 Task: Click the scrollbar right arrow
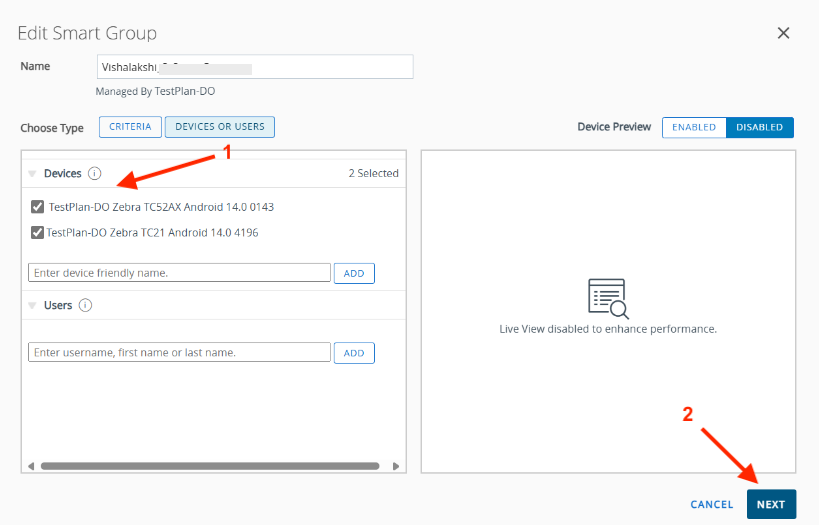pos(396,466)
